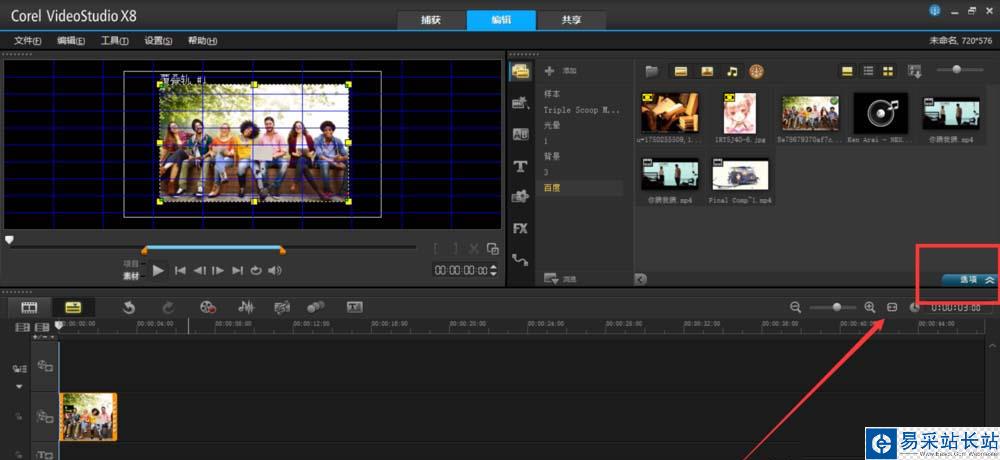Image resolution: width=1000 pixels, height=460 pixels.
Task: Select the Final Comp~1.mp4 thumbnail
Action: pos(740,174)
